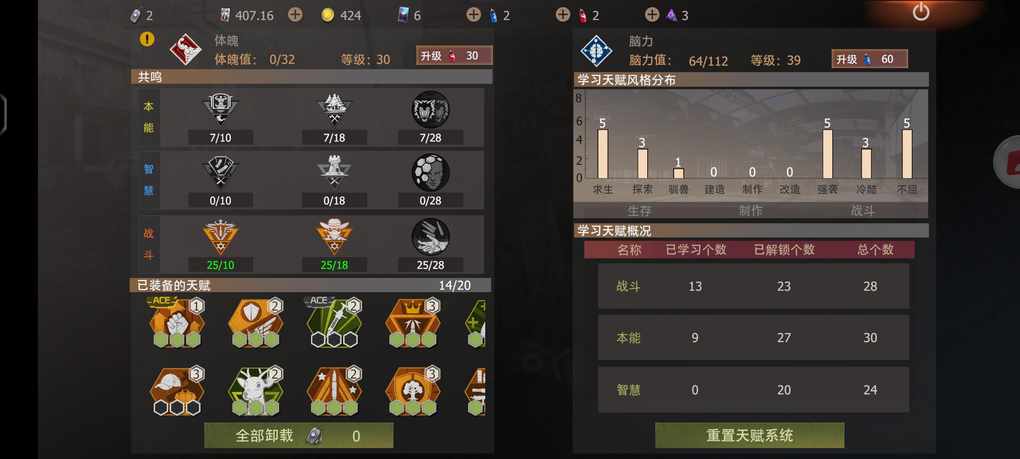
Task: Click the 全部卸载 unload all button
Action: [x=299, y=436]
